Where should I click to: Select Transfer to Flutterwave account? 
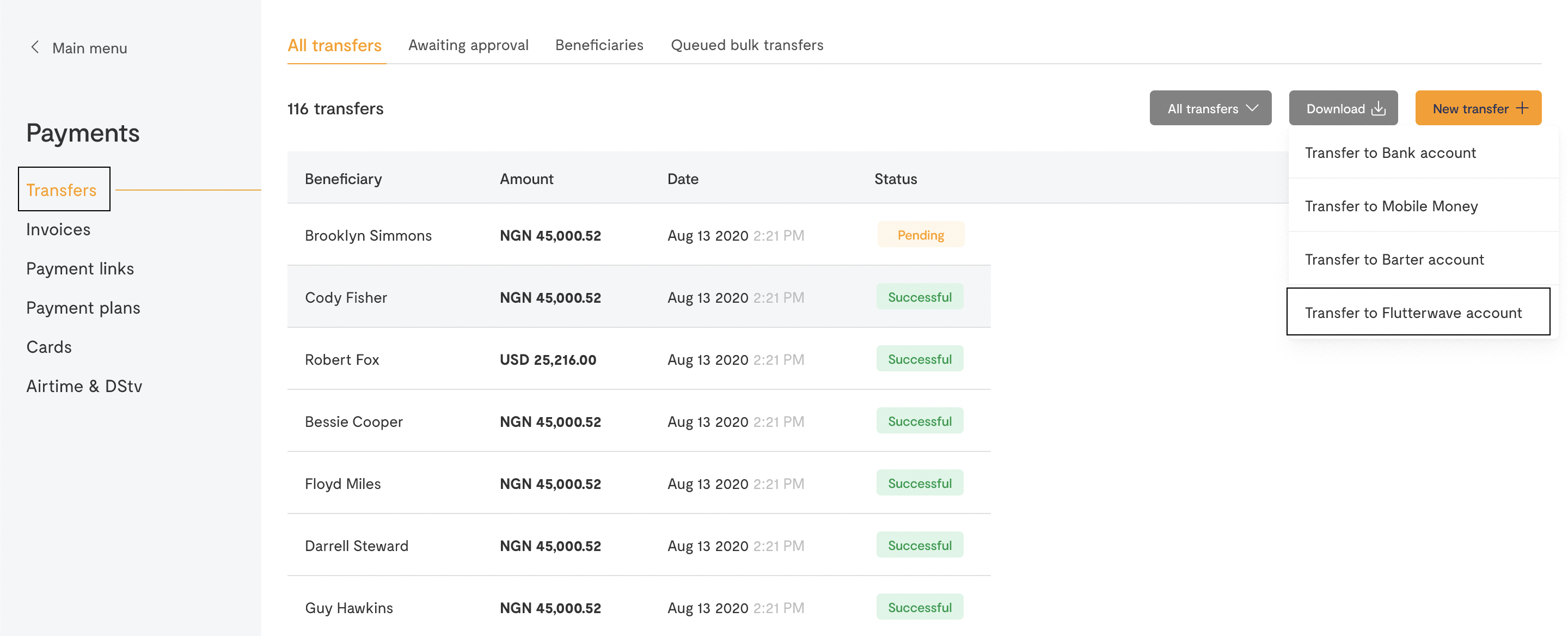1418,312
